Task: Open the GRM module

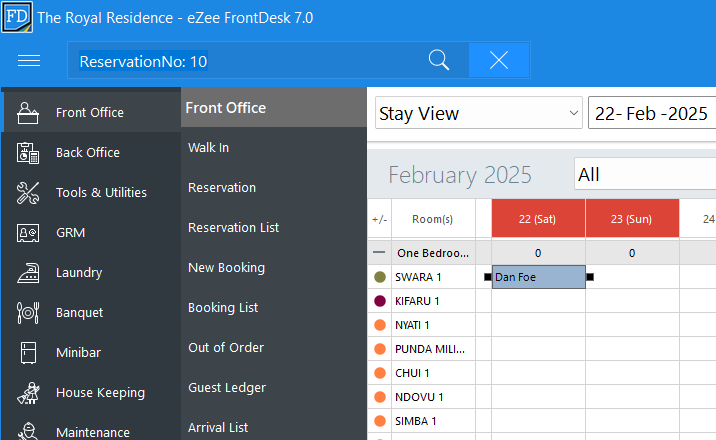Action: click(70, 233)
